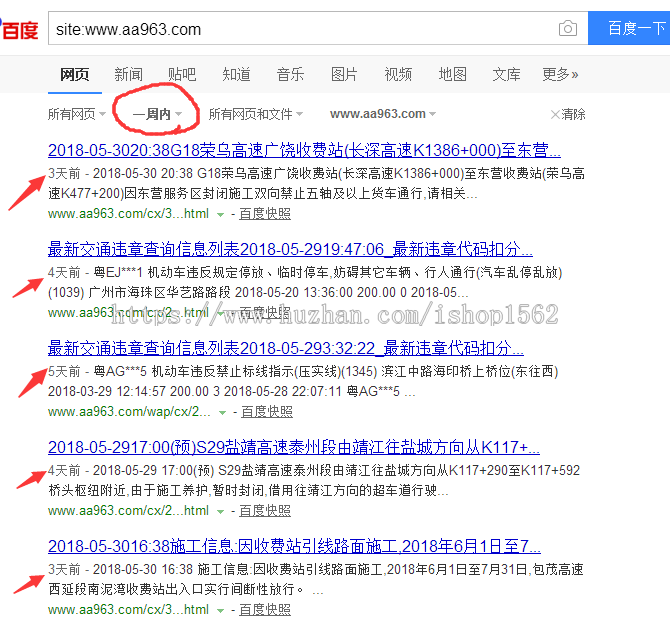
Task: Click the camera image-search icon
Action: tap(567, 29)
